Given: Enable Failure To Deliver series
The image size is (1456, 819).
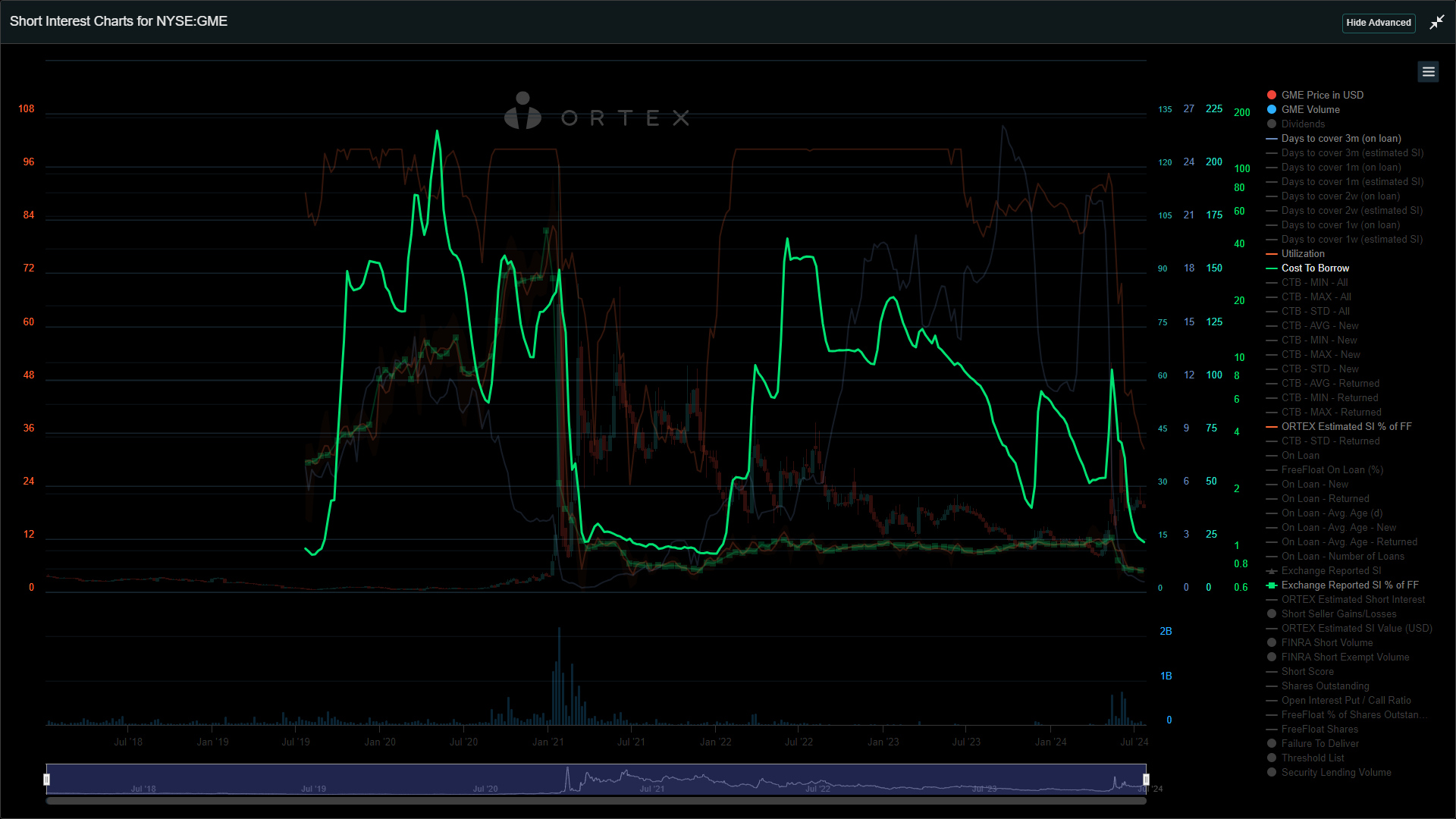Looking at the screenshot, I should click(1319, 743).
